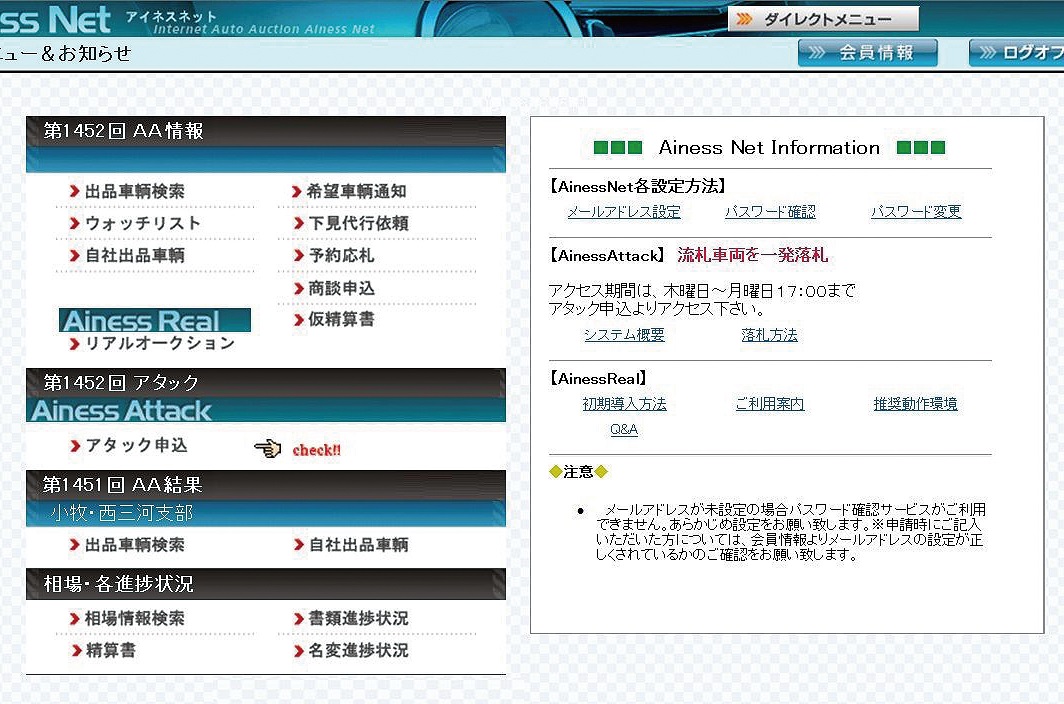Screen dimensions: 1064x704
Task: Click the 【AinessAttack】 label
Action: coord(607,255)
